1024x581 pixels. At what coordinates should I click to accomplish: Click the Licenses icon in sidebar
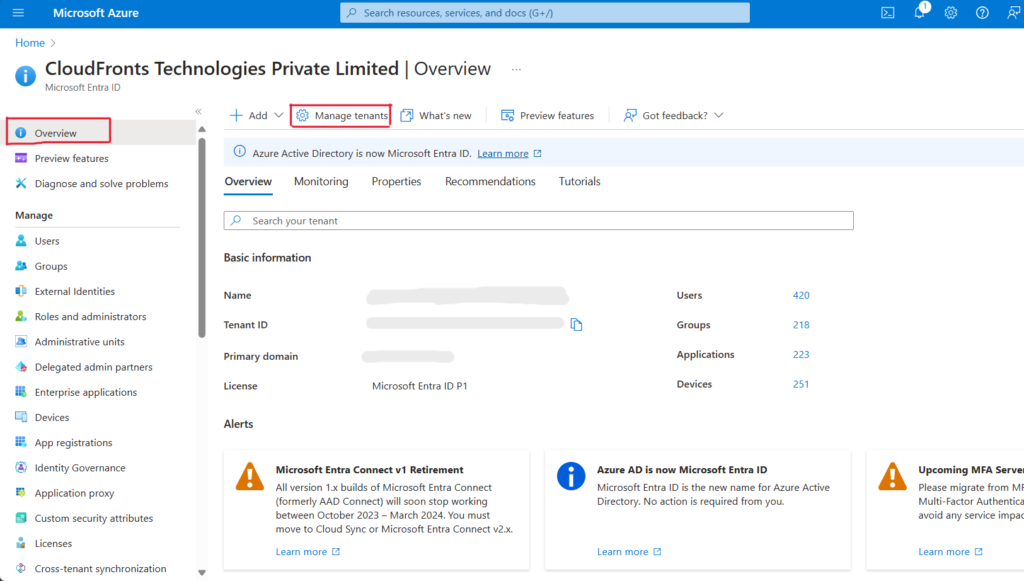tap(21, 543)
